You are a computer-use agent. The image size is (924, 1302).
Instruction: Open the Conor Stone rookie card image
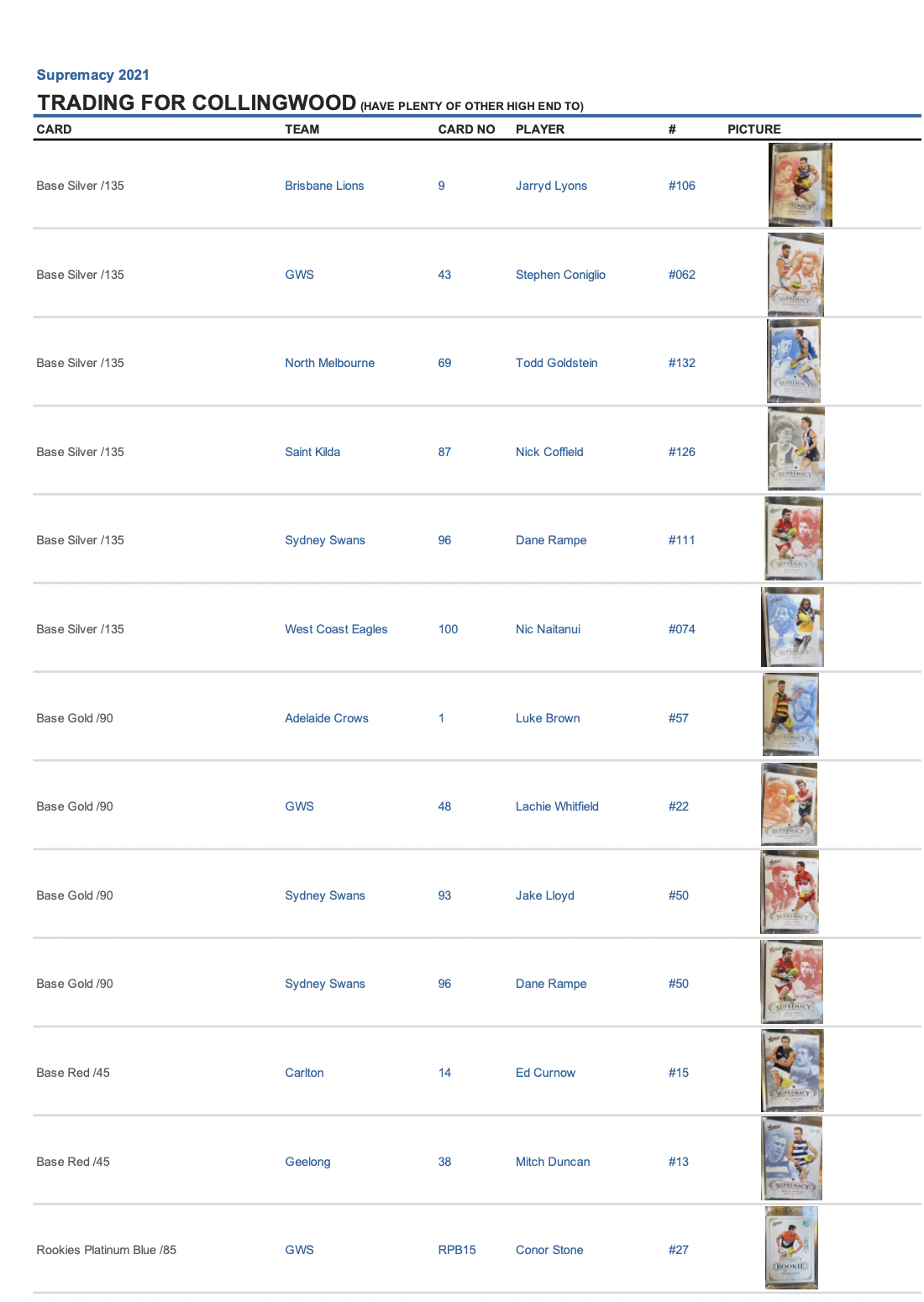pos(791,1248)
